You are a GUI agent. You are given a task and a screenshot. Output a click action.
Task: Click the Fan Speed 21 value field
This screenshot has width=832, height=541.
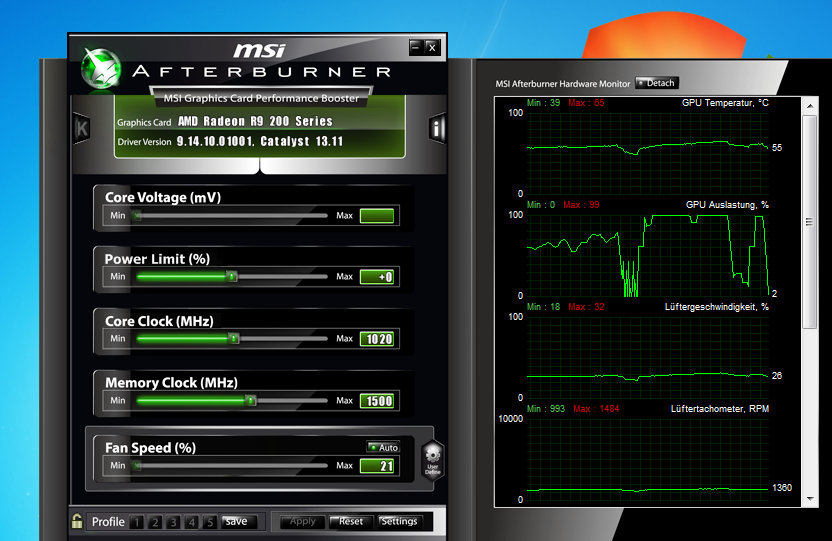377,466
